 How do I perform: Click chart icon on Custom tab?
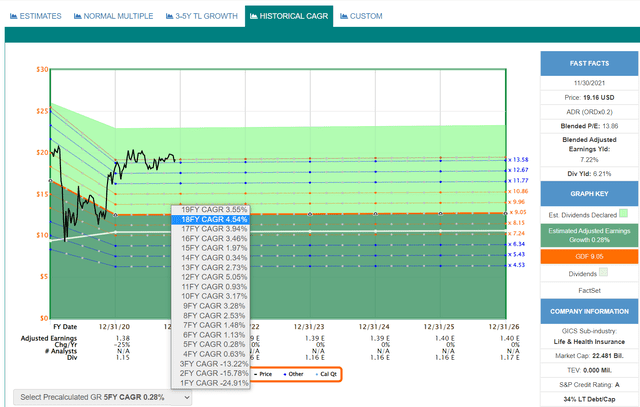coord(344,16)
